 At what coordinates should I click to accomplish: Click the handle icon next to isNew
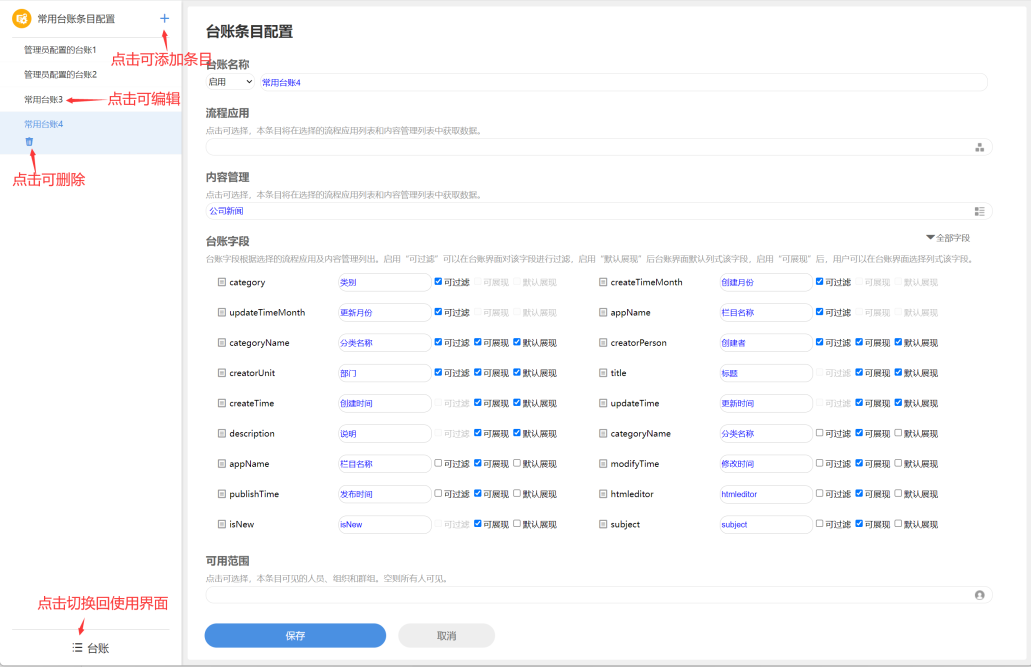coord(222,524)
